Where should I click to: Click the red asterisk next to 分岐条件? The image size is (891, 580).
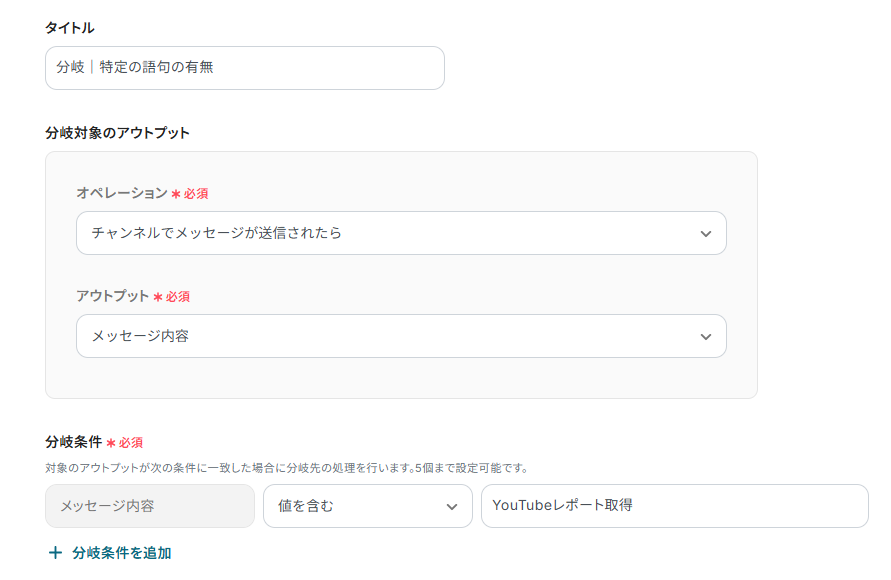(x=111, y=442)
